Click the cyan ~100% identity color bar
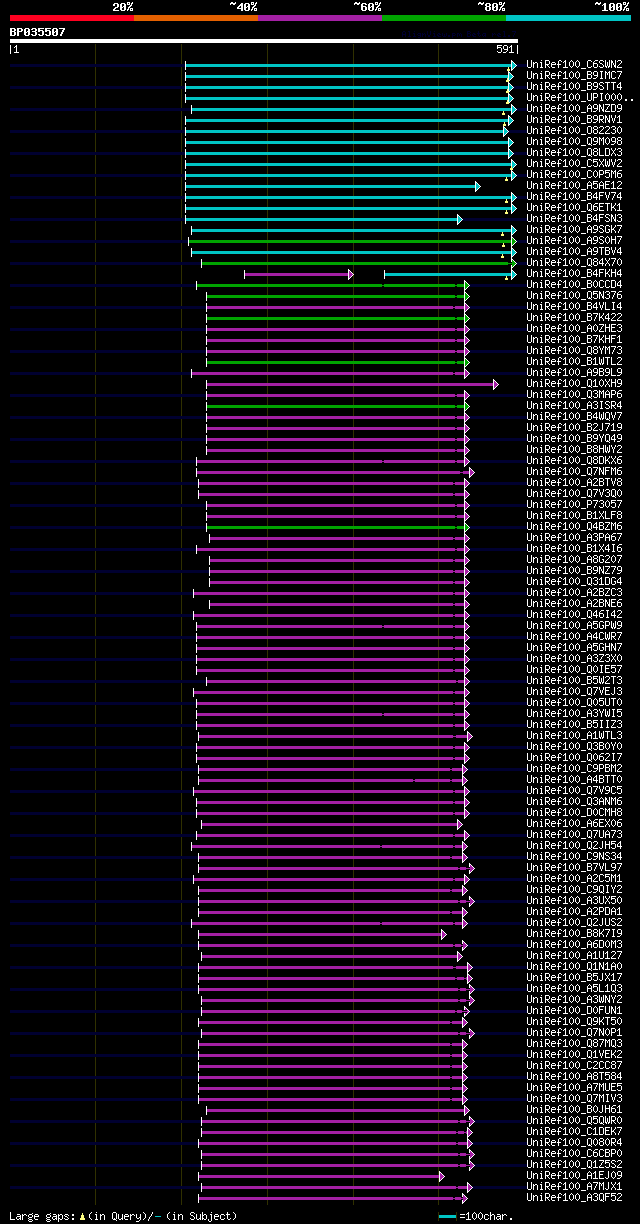640x1224 pixels. [568, 17]
